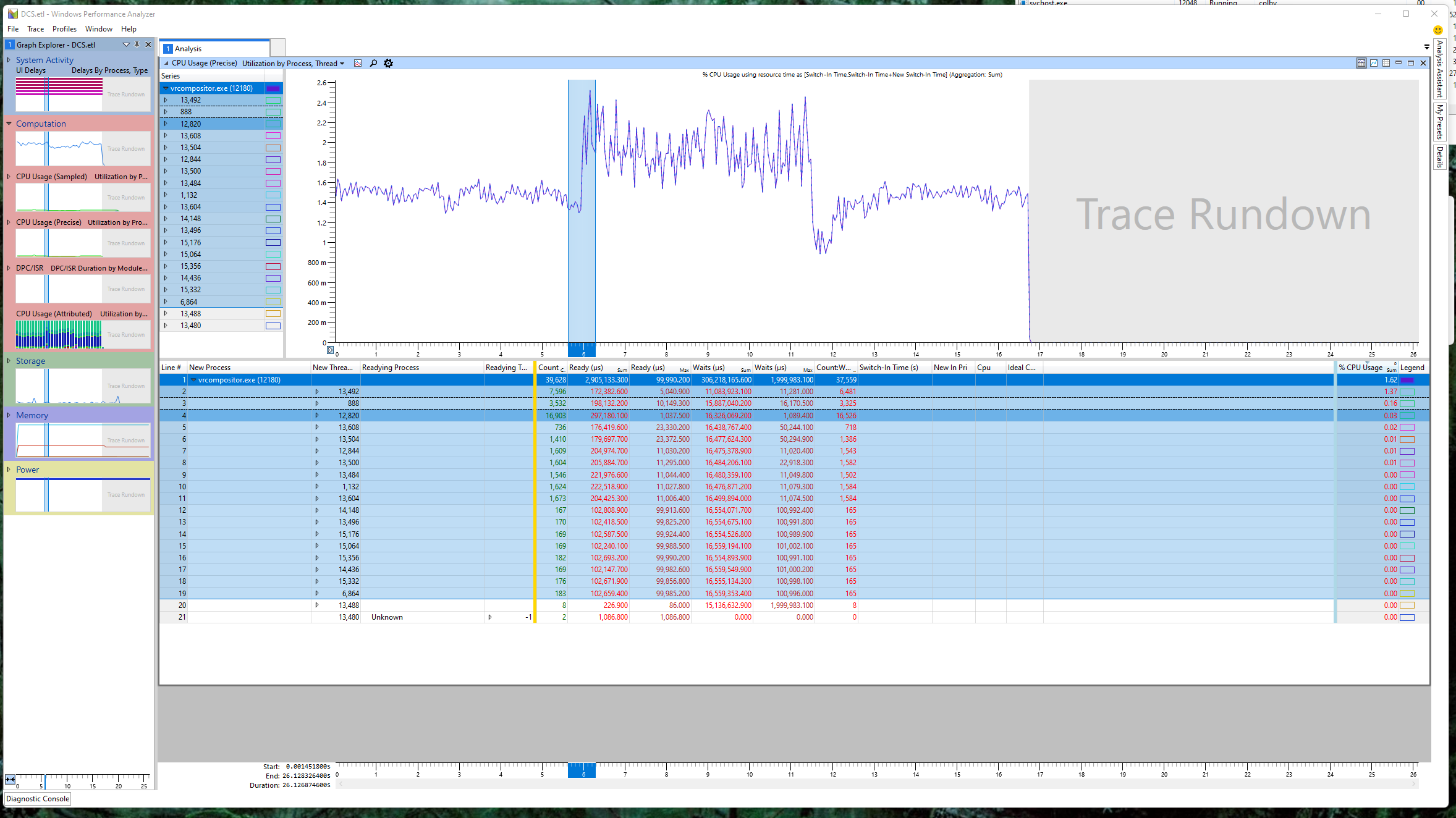The image size is (1456, 818).
Task: Toggle vrcompositor.exe series color box in legend
Action: pos(273,88)
